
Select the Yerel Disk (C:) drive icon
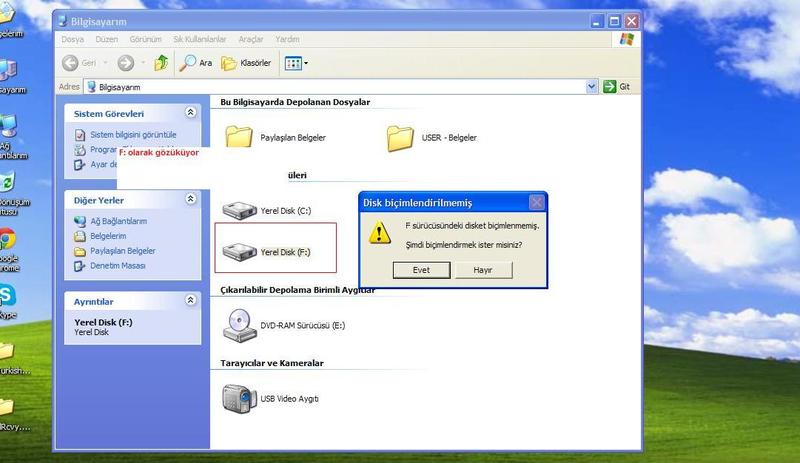coord(239,210)
